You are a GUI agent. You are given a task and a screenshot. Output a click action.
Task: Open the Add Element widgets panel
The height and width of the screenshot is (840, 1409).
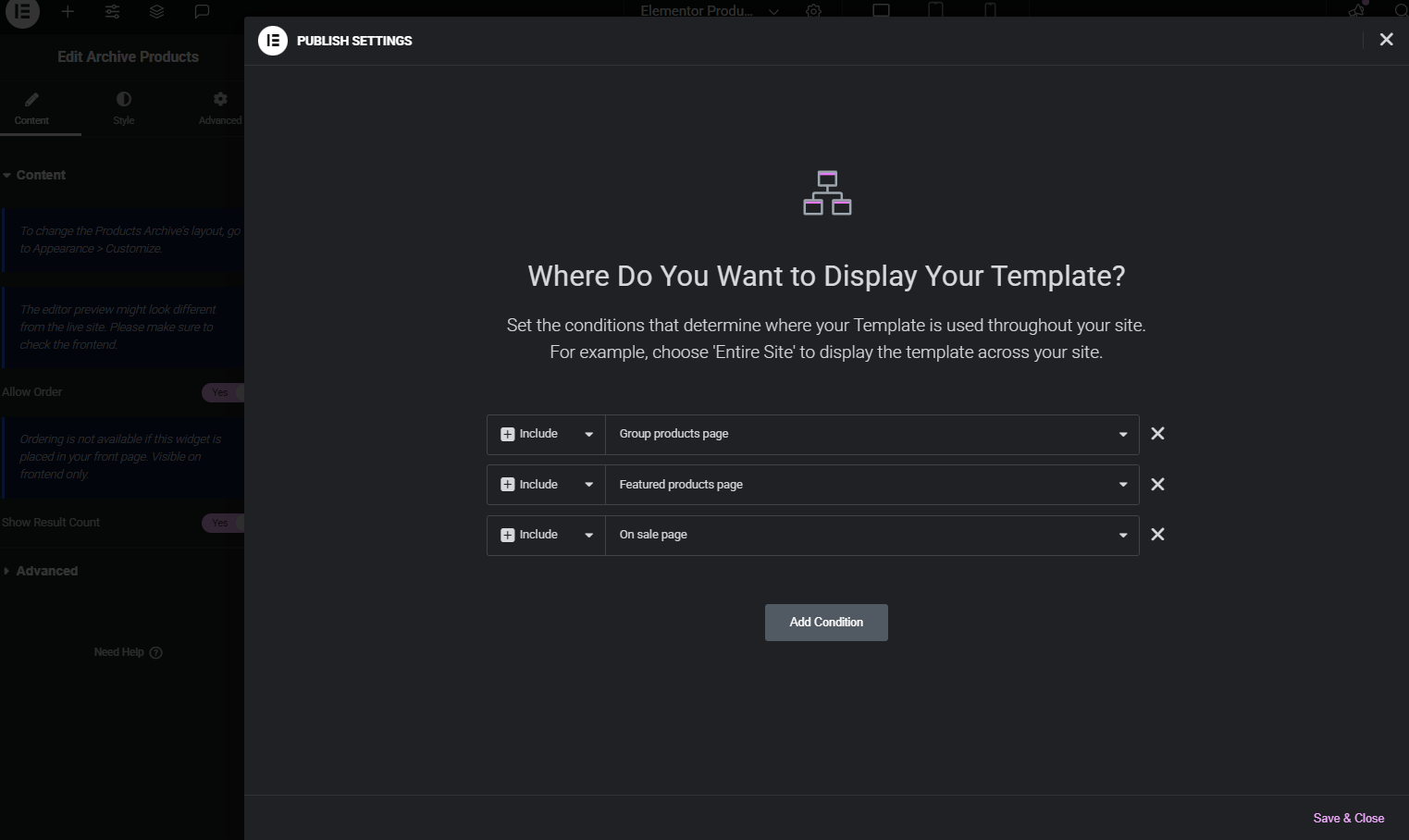[x=68, y=13]
